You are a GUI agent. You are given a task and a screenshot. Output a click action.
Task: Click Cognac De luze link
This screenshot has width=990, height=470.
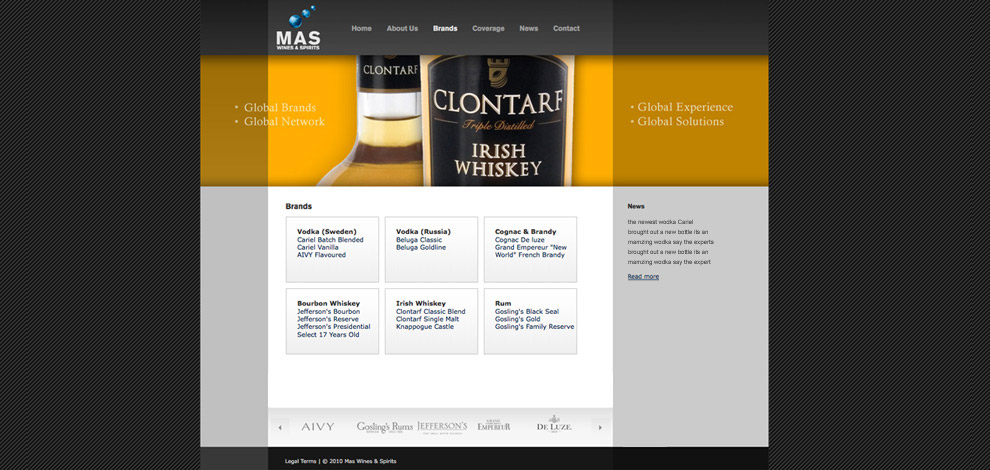[520, 240]
